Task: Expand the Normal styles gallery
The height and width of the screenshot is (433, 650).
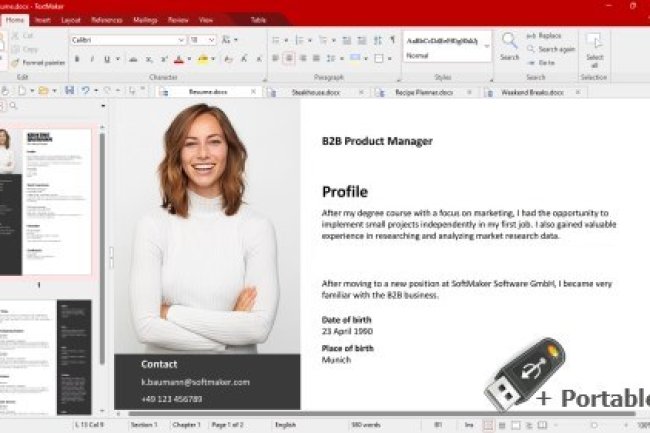Action: click(487, 46)
